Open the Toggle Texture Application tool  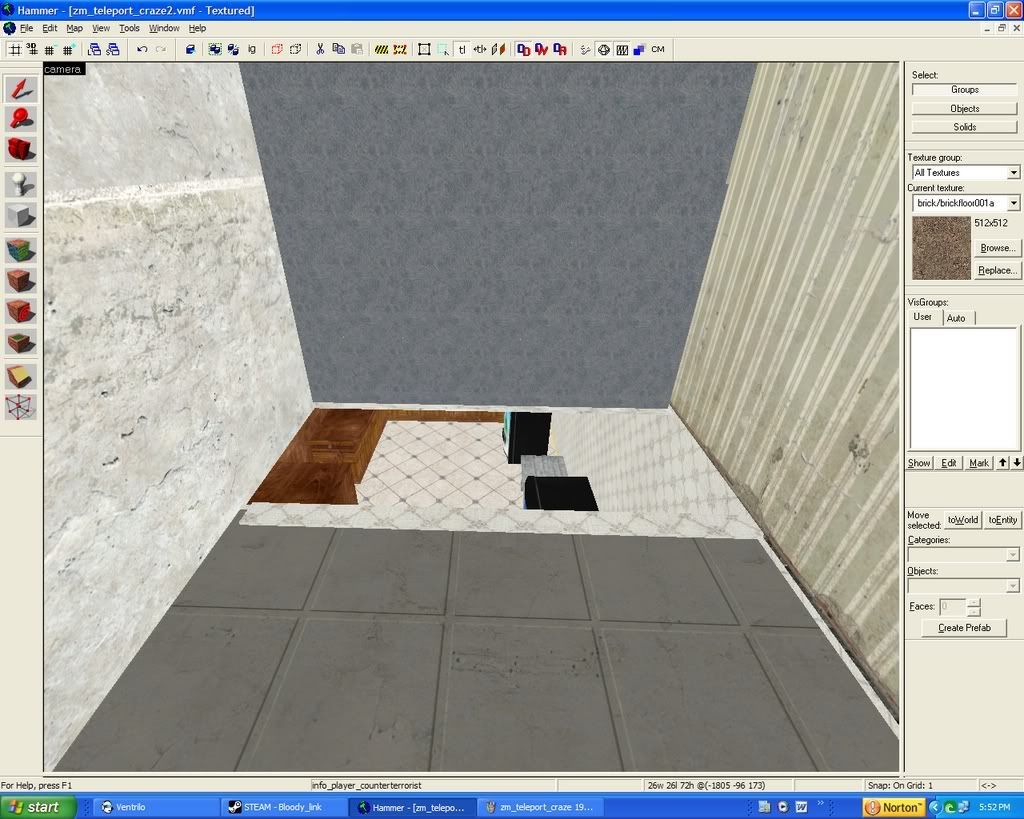coord(21,249)
